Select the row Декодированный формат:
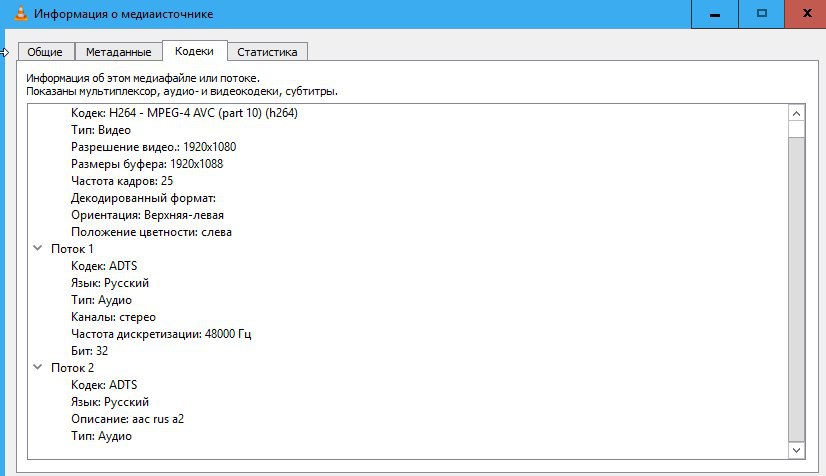This screenshot has width=826, height=476. tap(143, 198)
